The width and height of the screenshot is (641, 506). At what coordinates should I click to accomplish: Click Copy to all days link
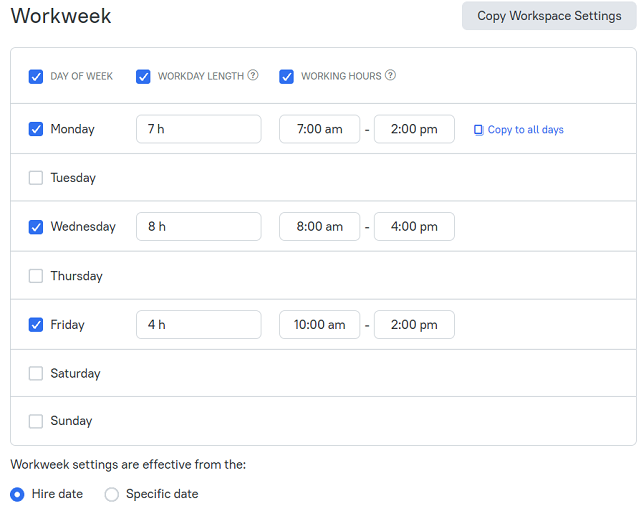tap(525, 130)
